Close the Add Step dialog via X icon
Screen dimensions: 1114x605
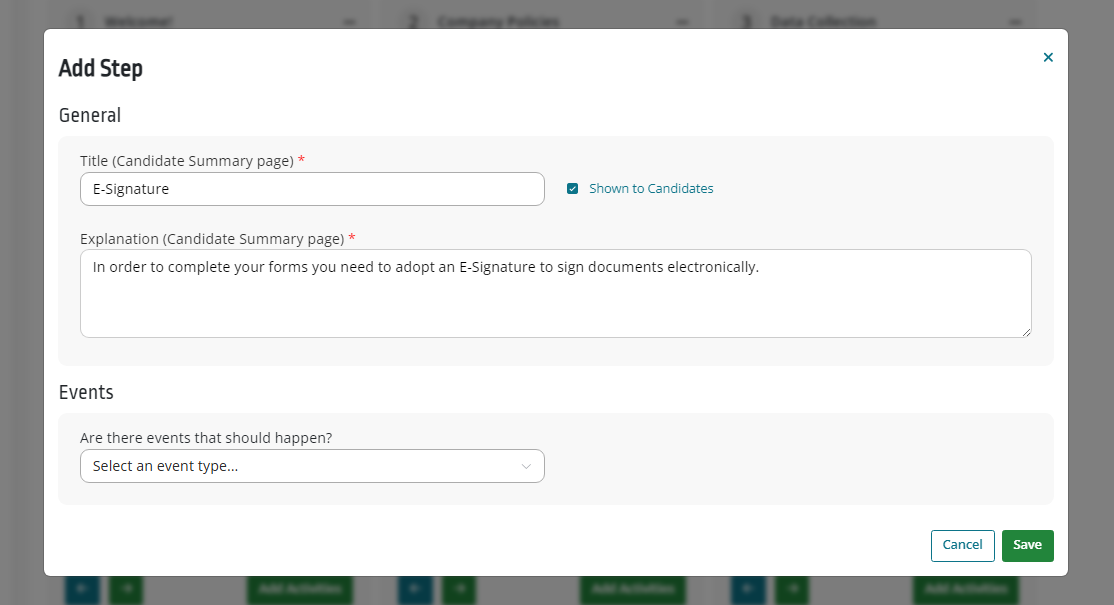pos(1048,58)
